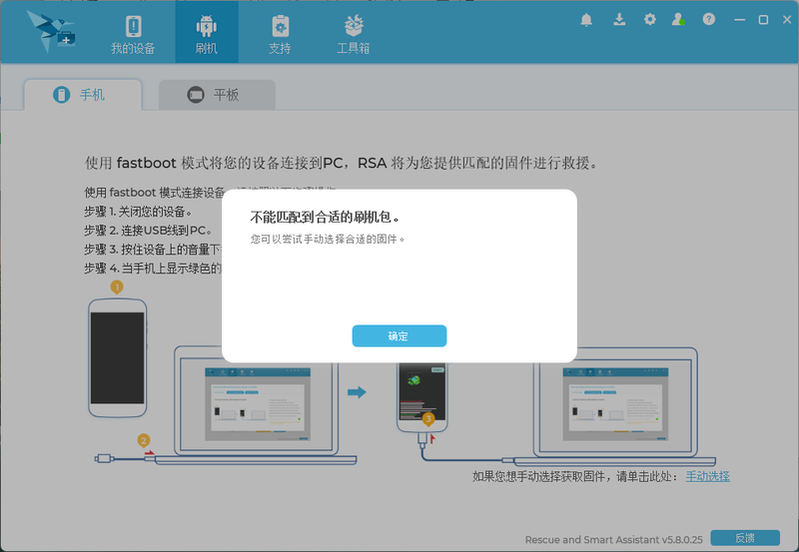
Task: Click the left laptop illustration
Action: tap(256, 405)
